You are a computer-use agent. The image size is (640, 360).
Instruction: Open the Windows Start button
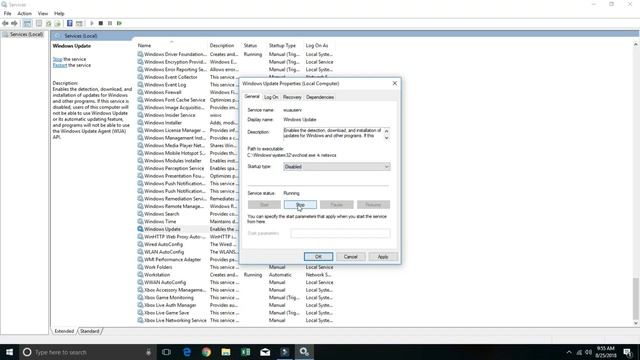(x=9, y=352)
